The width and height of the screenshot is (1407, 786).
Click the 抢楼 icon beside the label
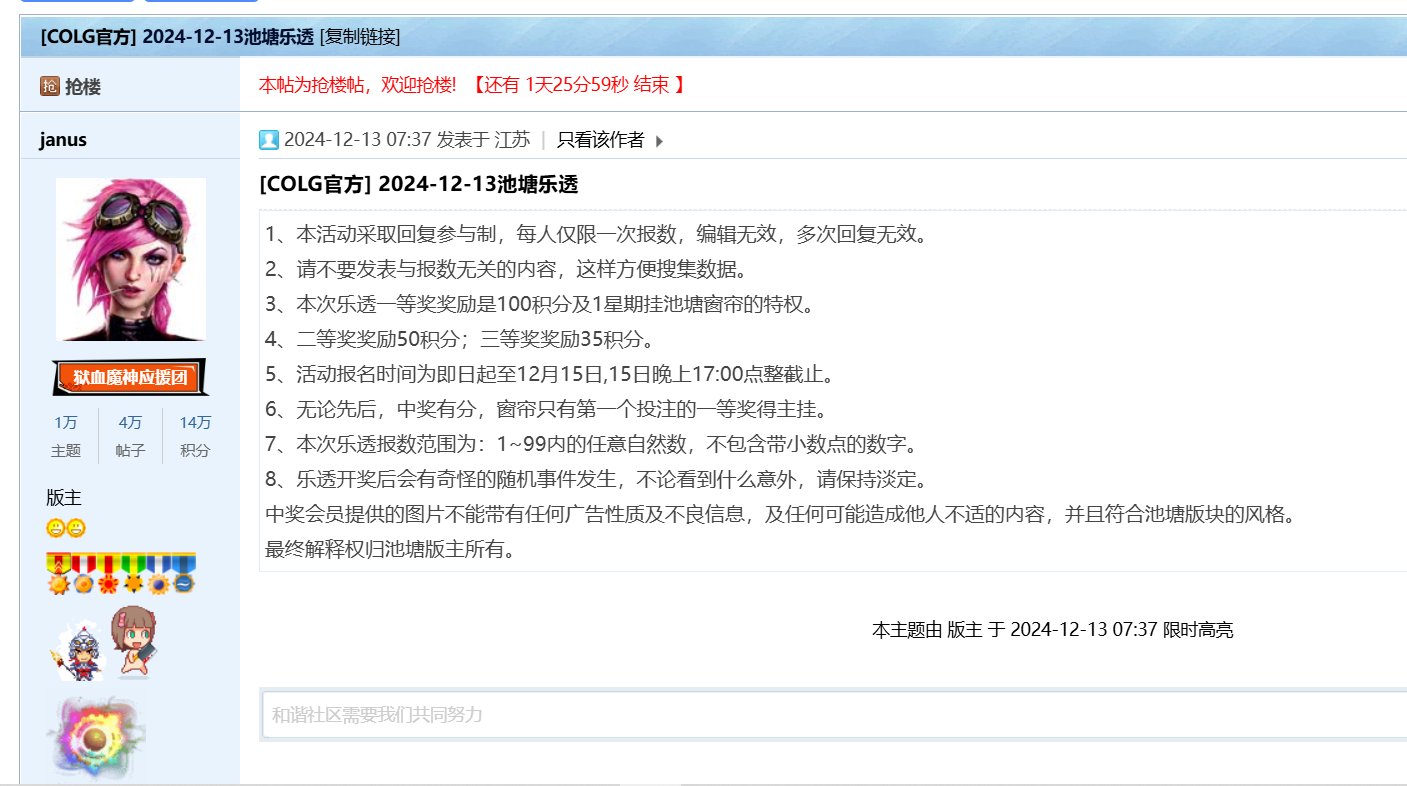49,87
